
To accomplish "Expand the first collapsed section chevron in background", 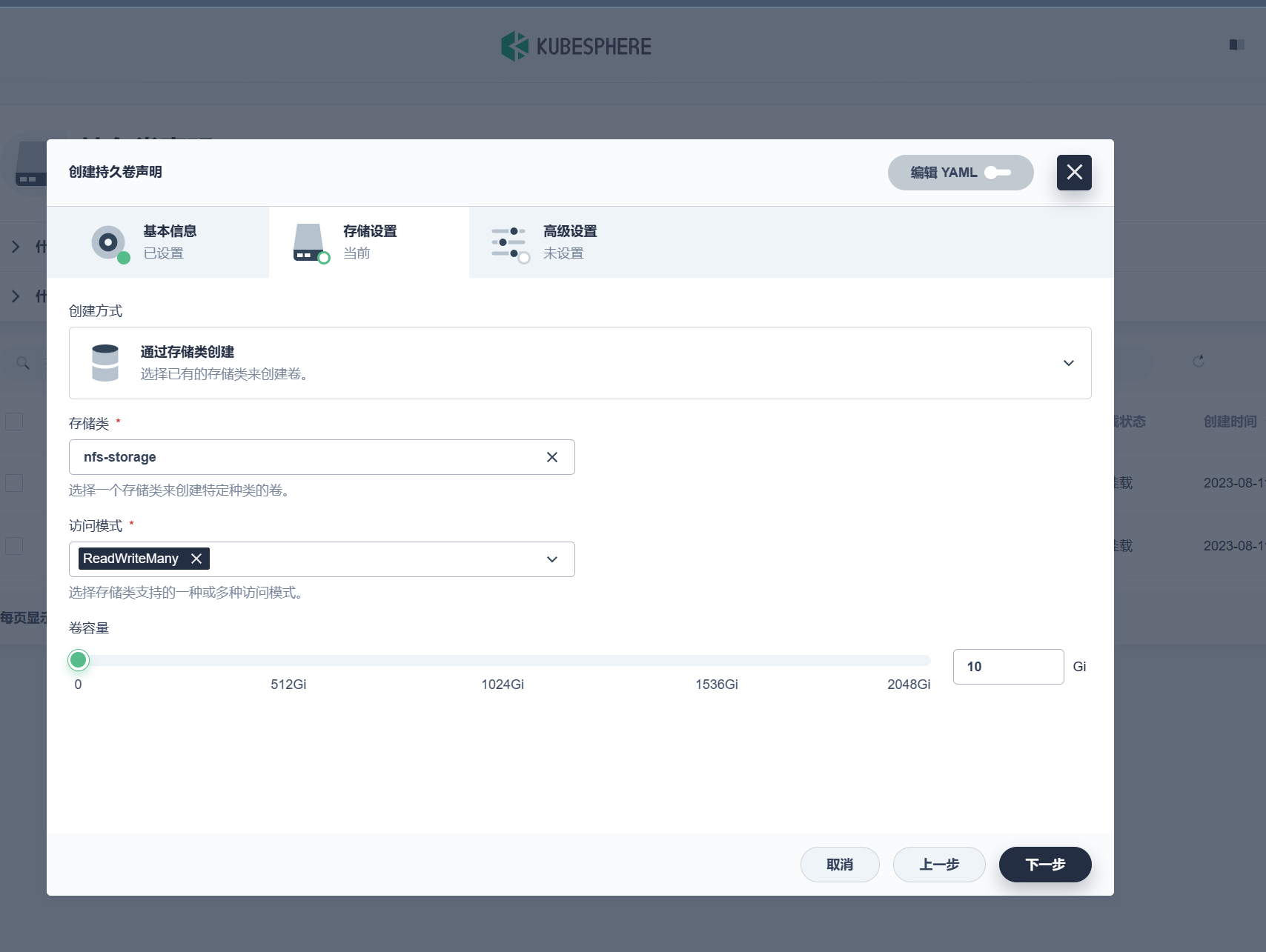I will click(16, 247).
